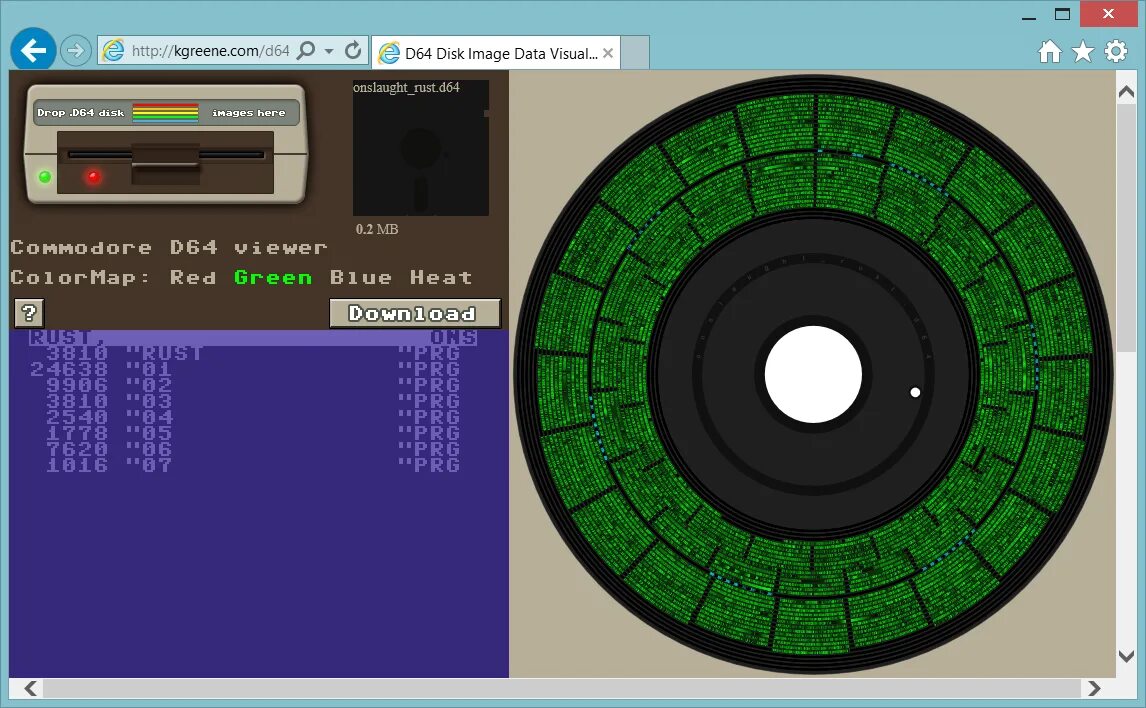Select the Red colormap
Image resolution: width=1146 pixels, height=708 pixels.
coord(194,277)
